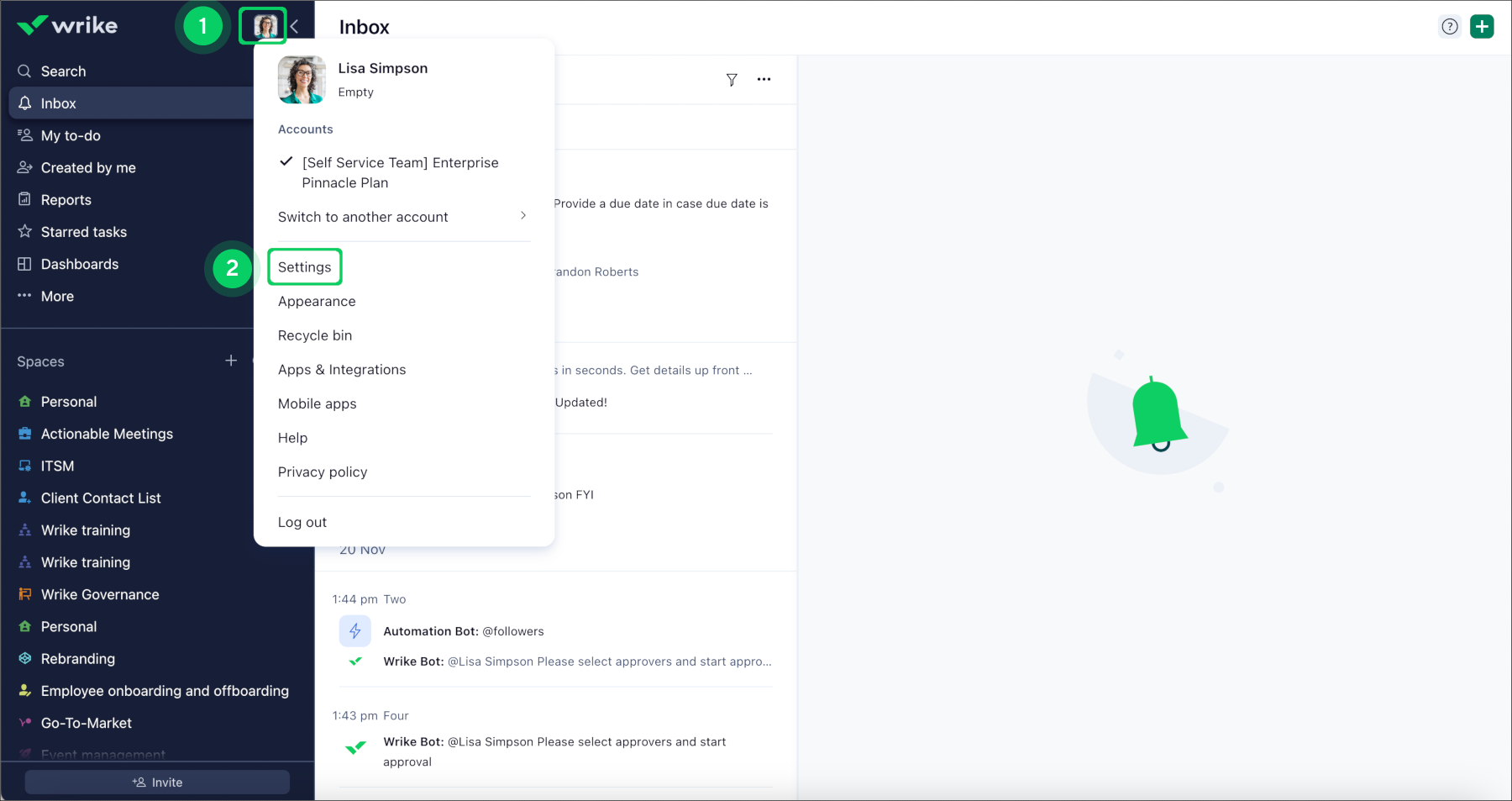Click Lisa Simpson's large profile photo
The height and width of the screenshot is (801, 1512).
pyautogui.click(x=302, y=80)
